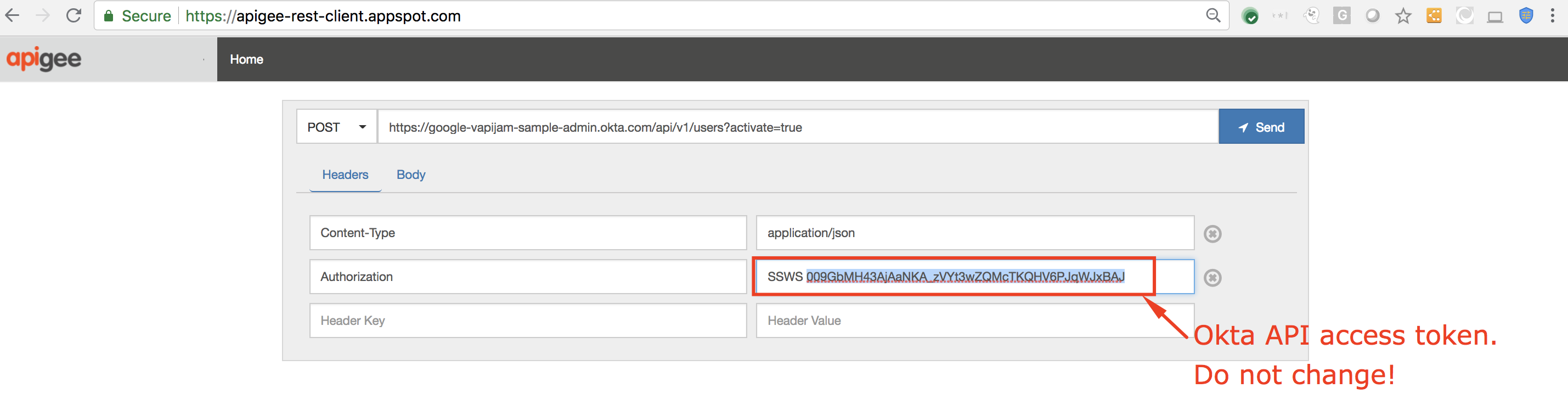Click the Secure padlock icon
Image resolution: width=1568 pixels, height=416 pixels.
pyautogui.click(x=109, y=16)
